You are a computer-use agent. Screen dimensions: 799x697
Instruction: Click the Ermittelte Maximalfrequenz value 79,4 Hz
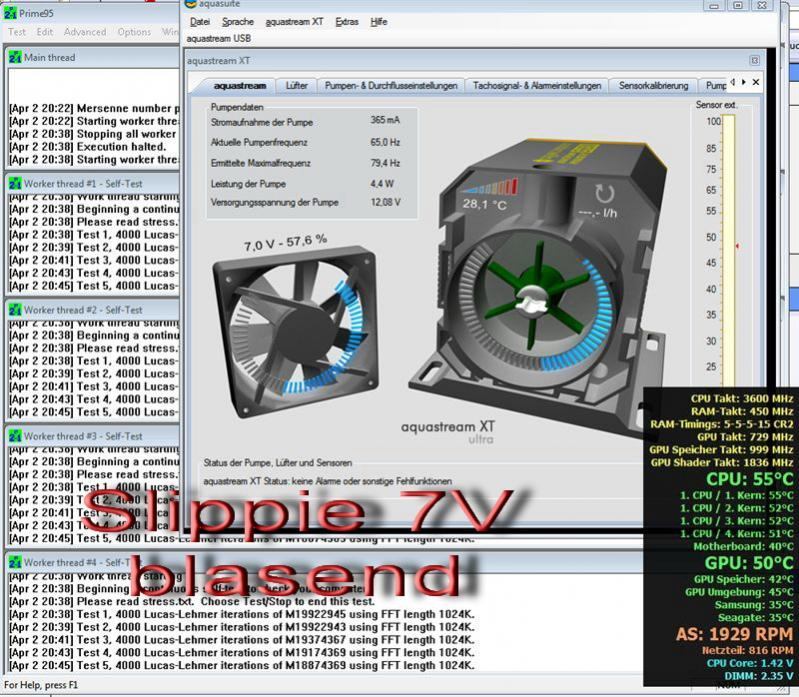pos(385,163)
